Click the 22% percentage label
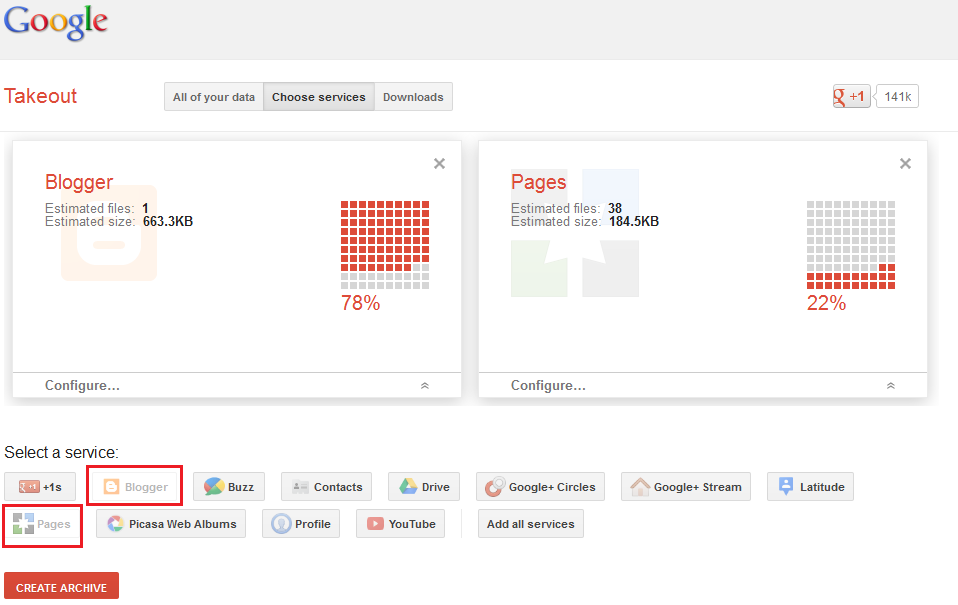 827,302
